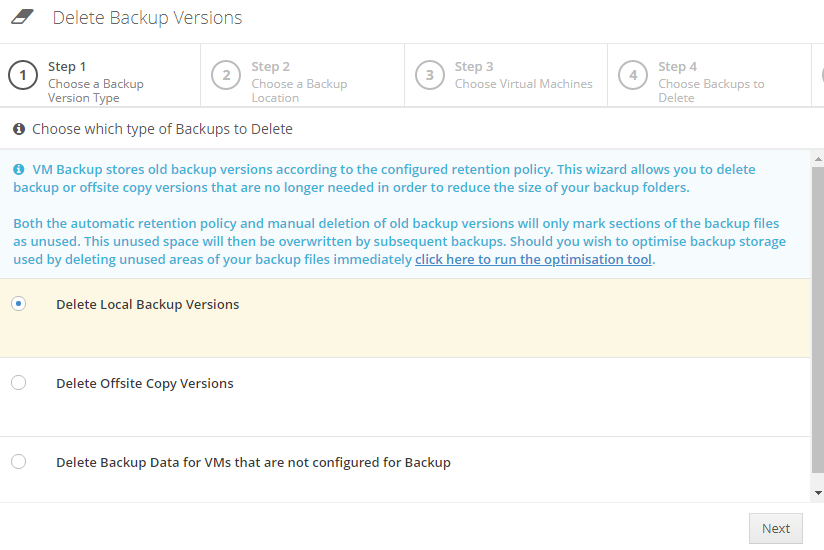Click the scrollbar up arrow

[818, 159]
